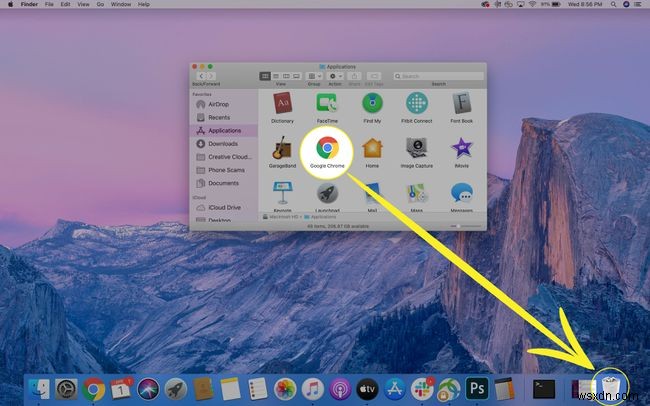The width and height of the screenshot is (650, 406).
Task: Go forward in Finder window
Action: click(211, 76)
